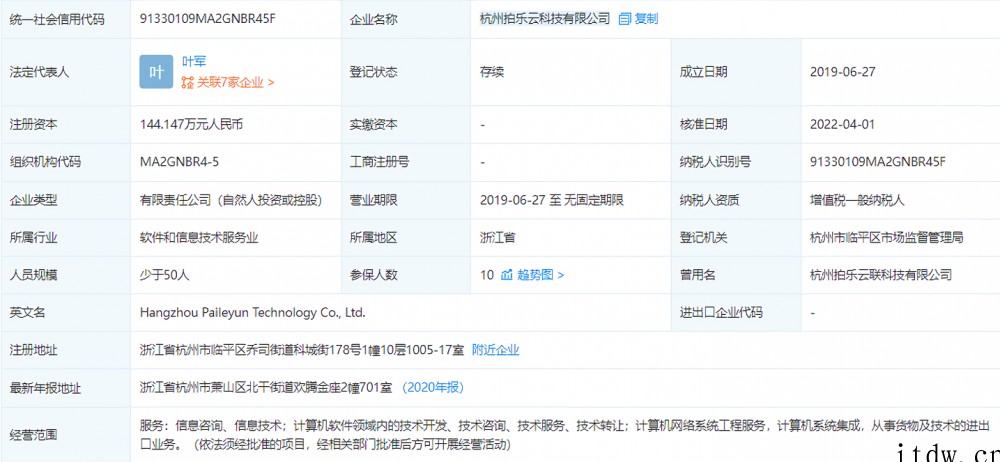Select industry 软件和信息技术服务业
This screenshot has width=1000, height=462.
point(199,237)
